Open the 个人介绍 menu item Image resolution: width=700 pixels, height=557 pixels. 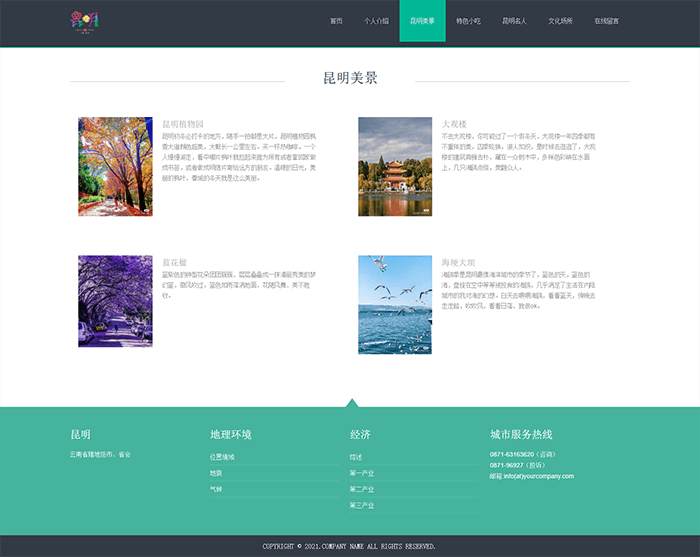pos(376,21)
